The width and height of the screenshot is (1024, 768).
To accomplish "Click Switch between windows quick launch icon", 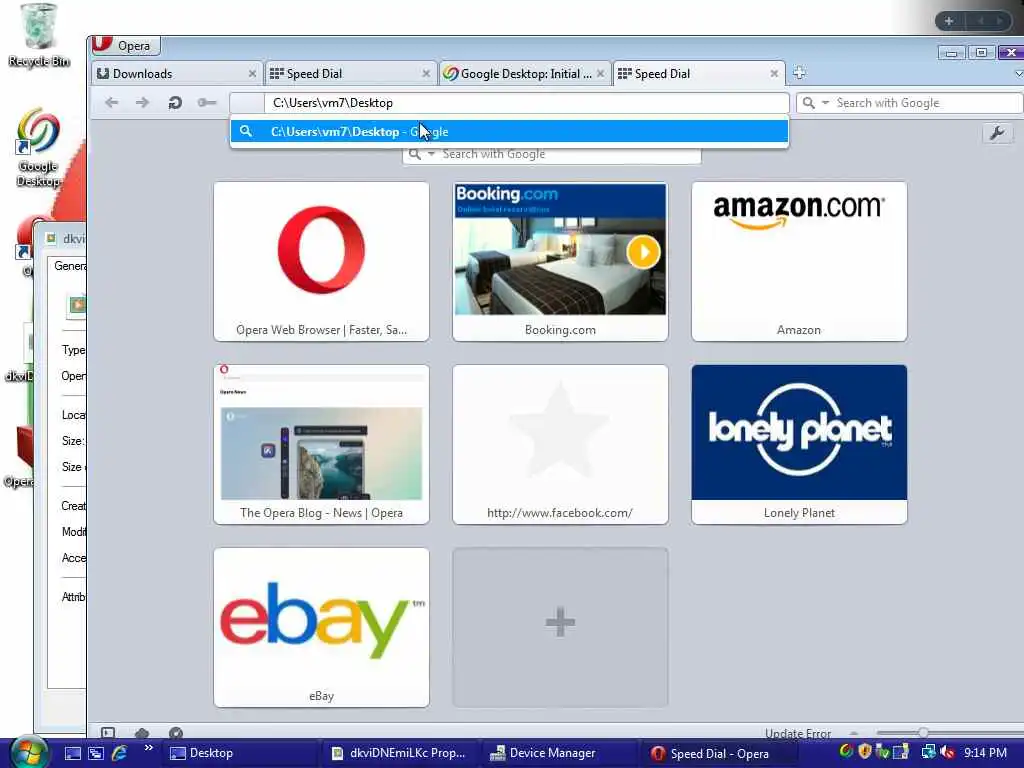I will [x=96, y=753].
